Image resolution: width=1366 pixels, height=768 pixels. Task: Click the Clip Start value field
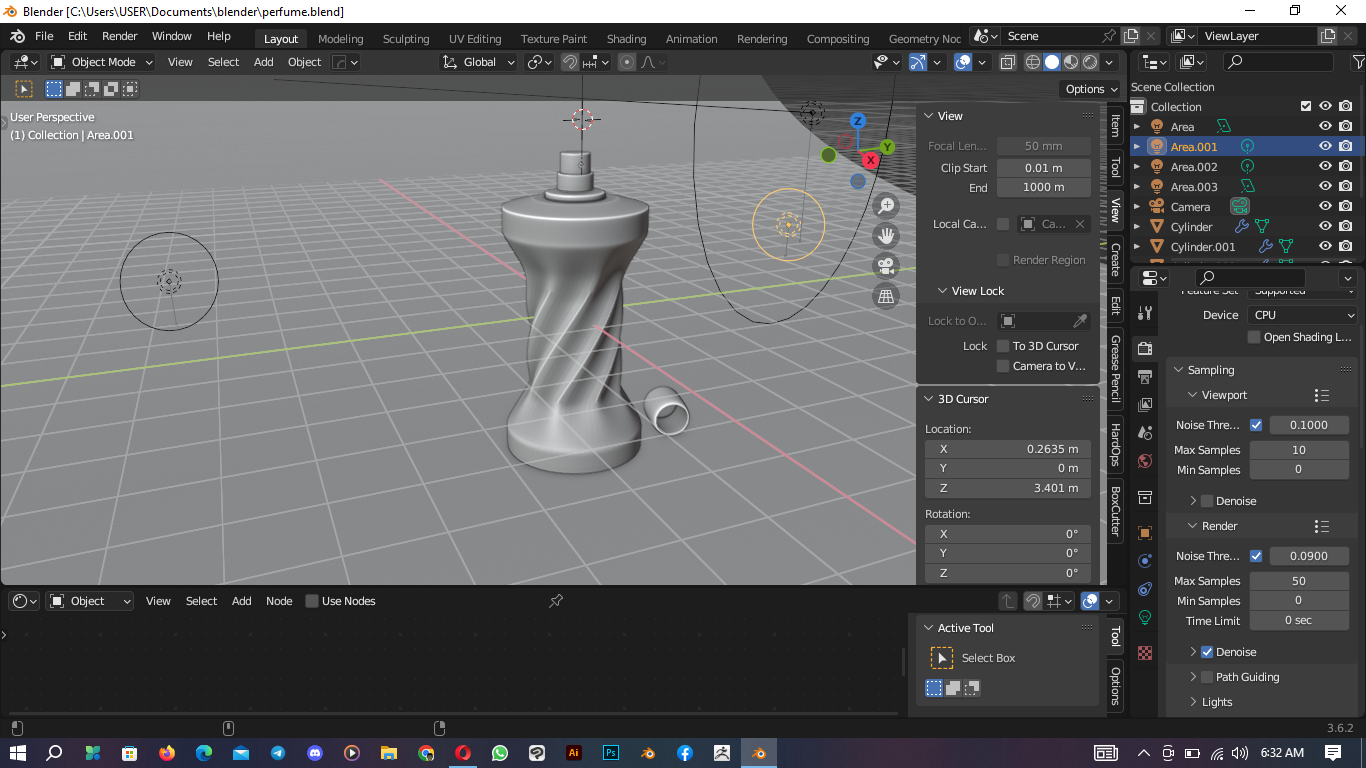point(1044,168)
